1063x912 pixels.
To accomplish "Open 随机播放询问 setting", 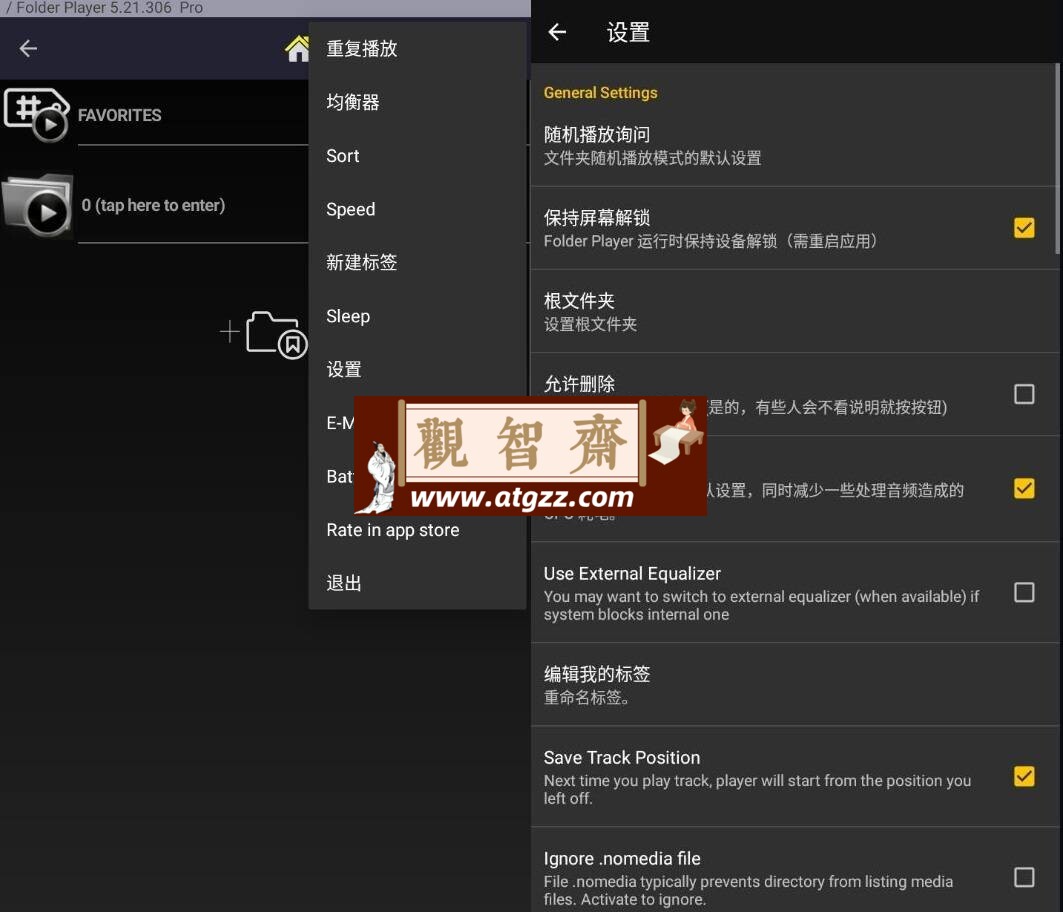I will 795,146.
